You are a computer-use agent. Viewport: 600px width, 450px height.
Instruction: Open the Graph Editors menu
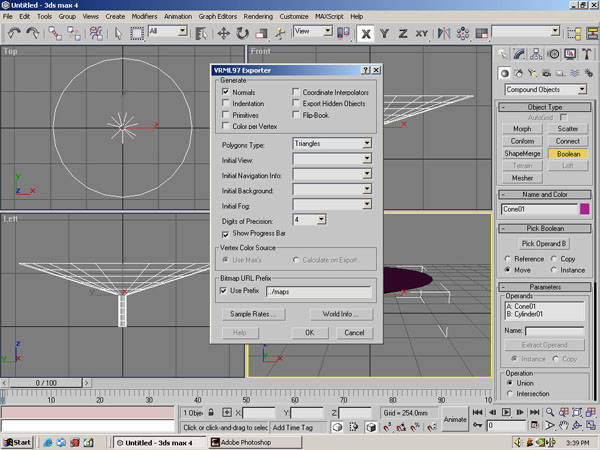pos(217,16)
